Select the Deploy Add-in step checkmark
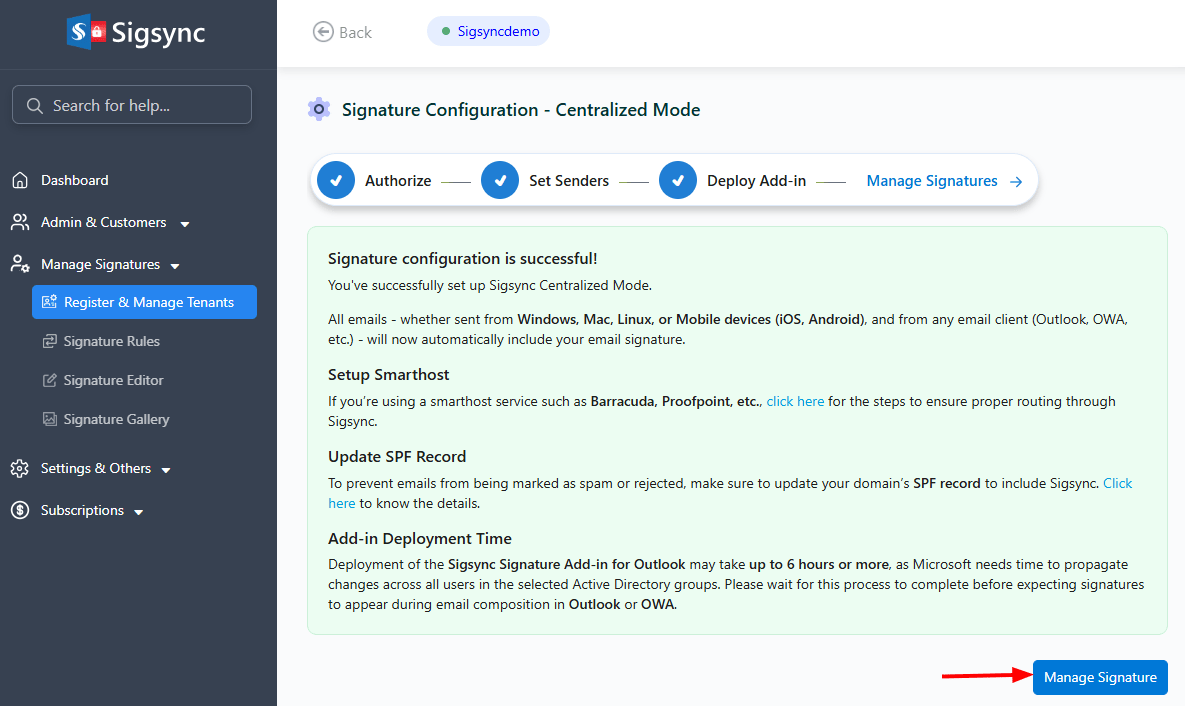This screenshot has height=706, width=1185. tap(678, 181)
